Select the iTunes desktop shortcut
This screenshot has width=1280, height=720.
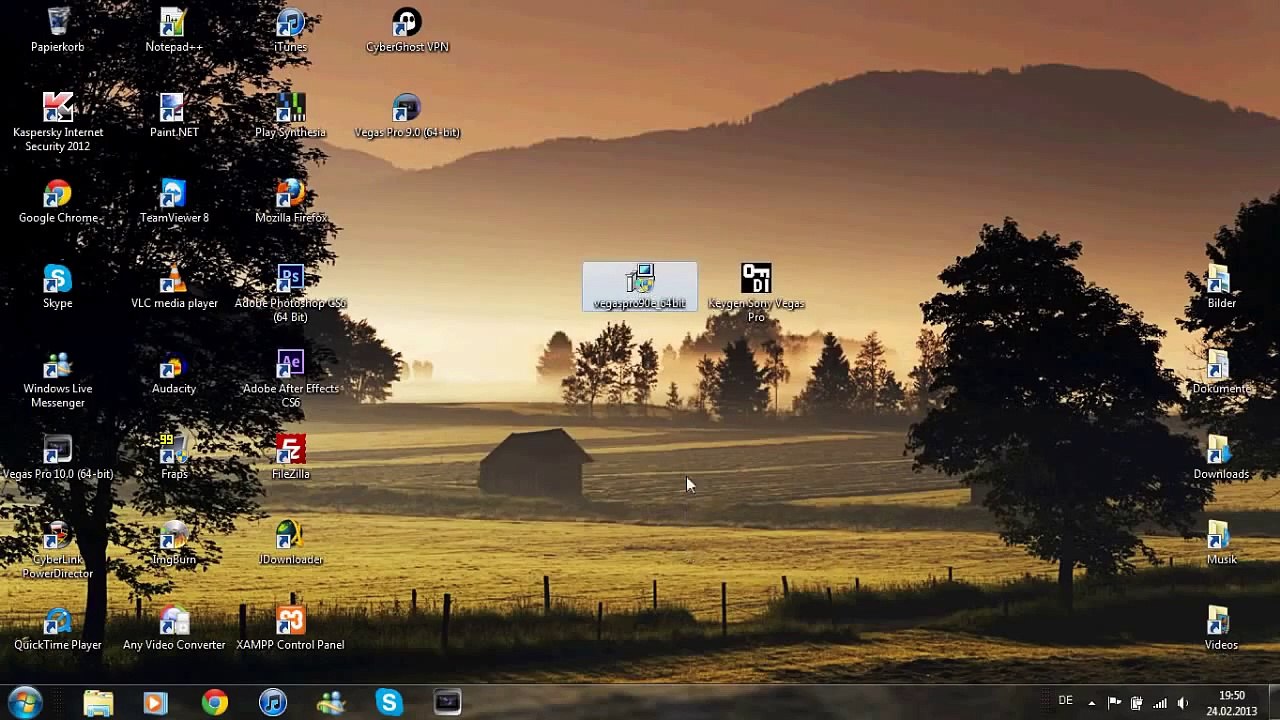pyautogui.click(x=290, y=30)
